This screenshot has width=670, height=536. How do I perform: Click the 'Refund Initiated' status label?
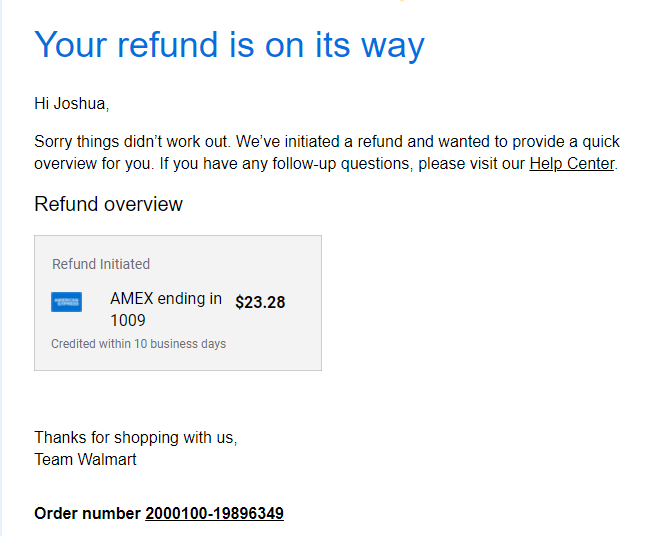pyautogui.click(x=101, y=264)
